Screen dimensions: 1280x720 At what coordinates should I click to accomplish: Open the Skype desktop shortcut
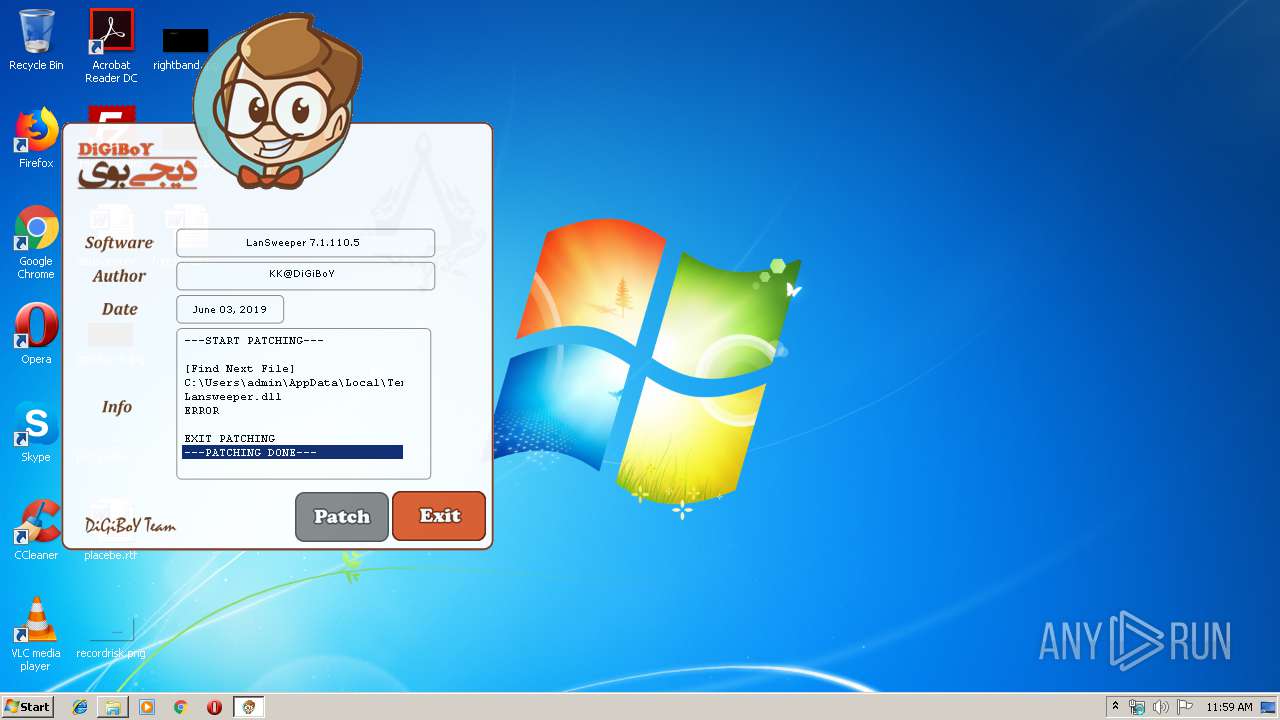pyautogui.click(x=36, y=432)
